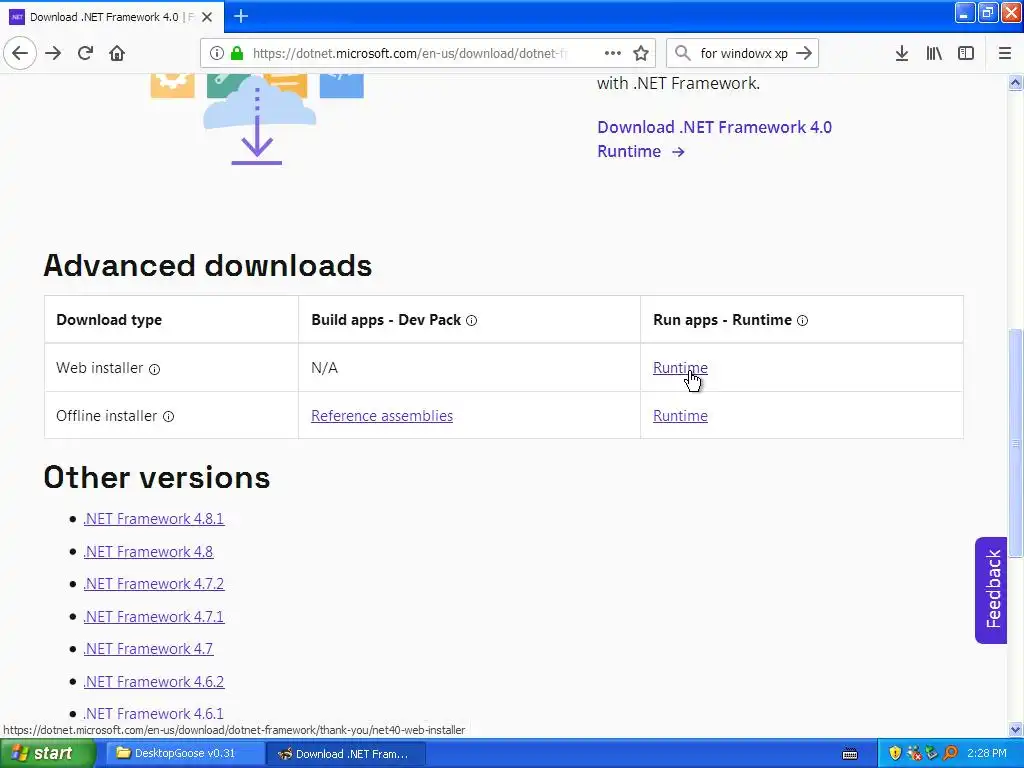Open .NET Framework 4.7.1 link
This screenshot has height=768, width=1024.
click(153, 616)
